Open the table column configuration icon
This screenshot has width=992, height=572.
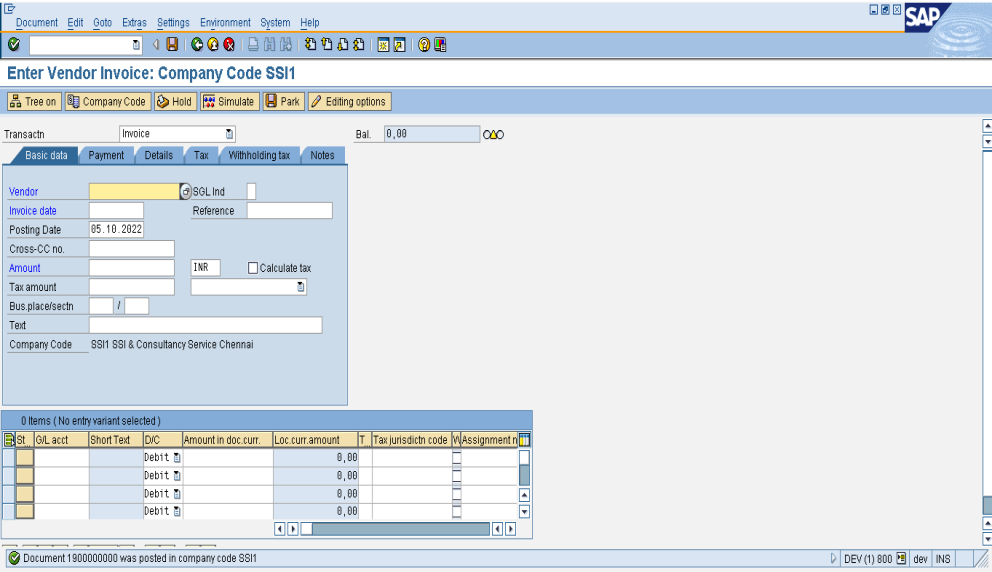[x=524, y=439]
